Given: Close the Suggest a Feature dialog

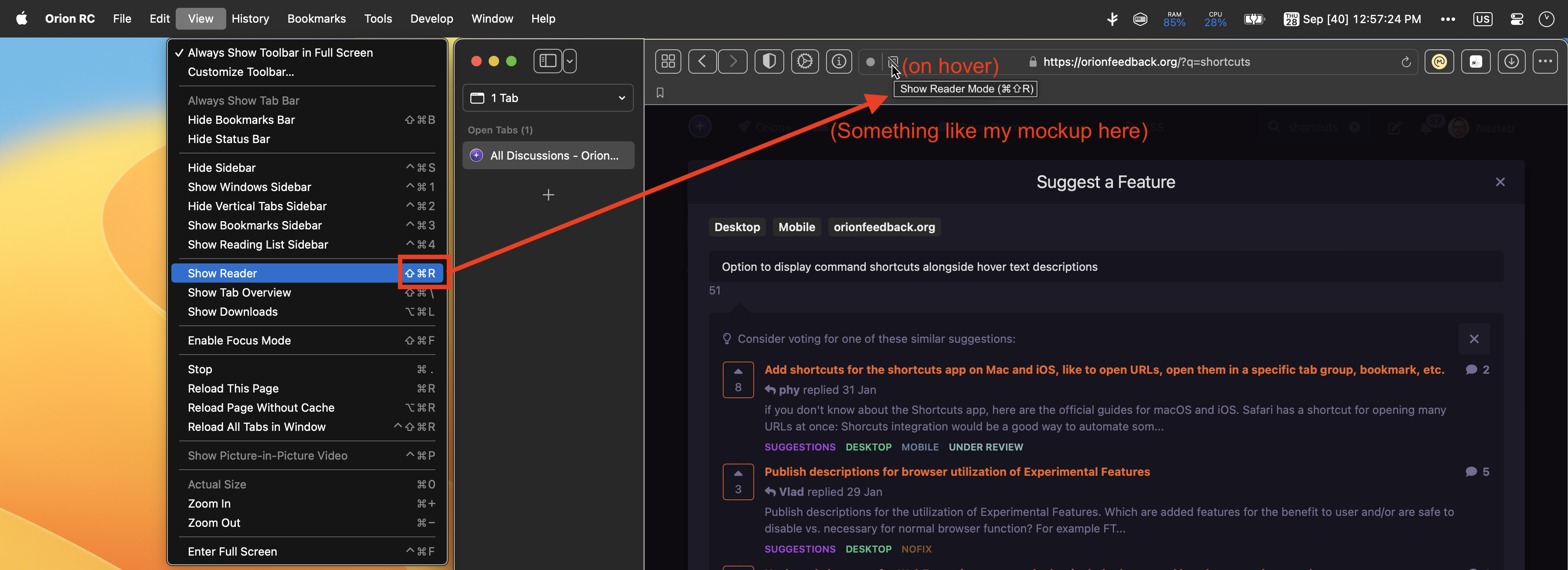Looking at the screenshot, I should (x=1500, y=182).
